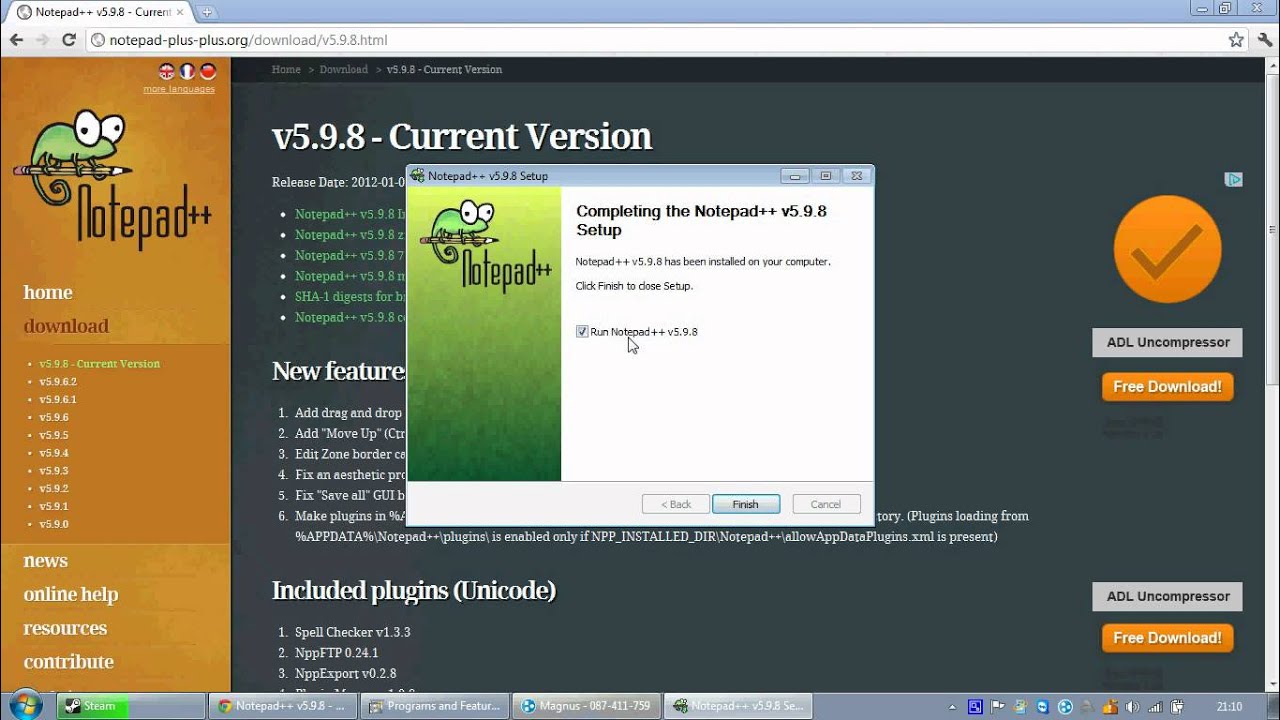Bookmark this page with the star icon
The image size is (1280, 720).
click(x=1236, y=40)
